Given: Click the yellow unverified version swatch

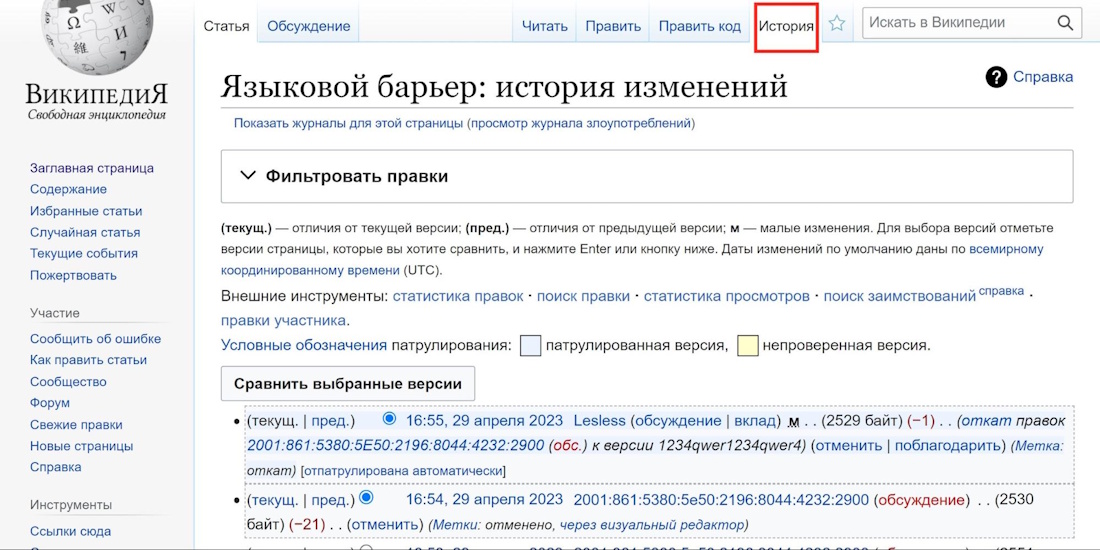Looking at the screenshot, I should coord(747,346).
